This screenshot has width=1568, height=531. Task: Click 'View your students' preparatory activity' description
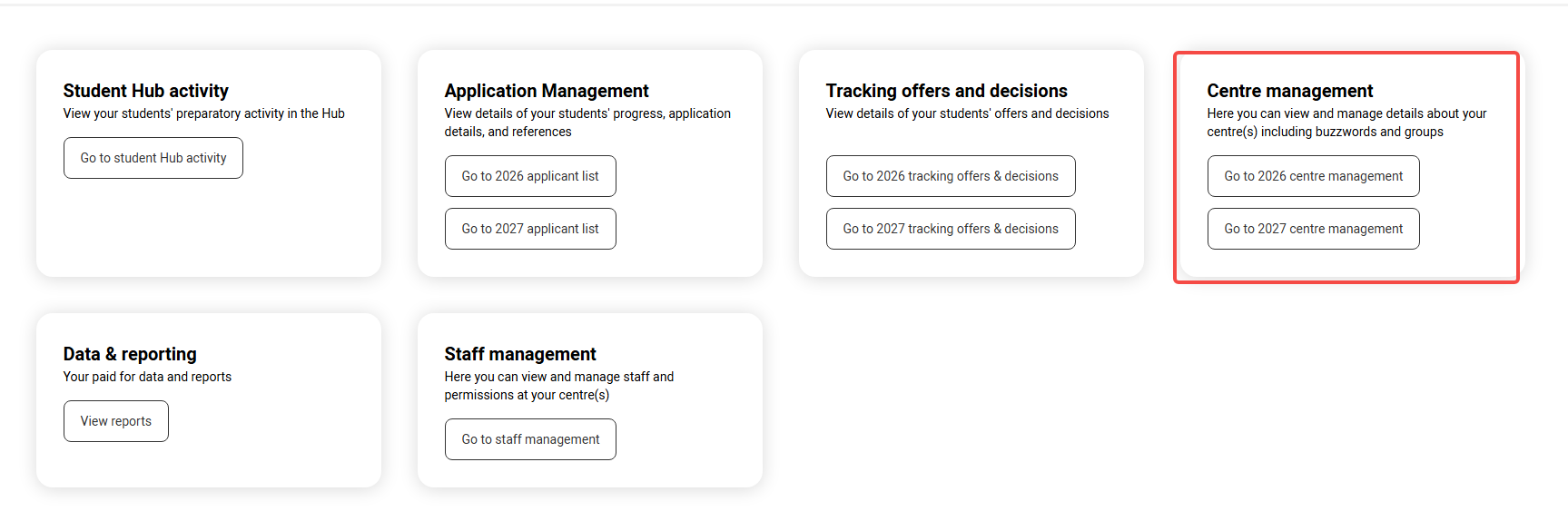(204, 113)
